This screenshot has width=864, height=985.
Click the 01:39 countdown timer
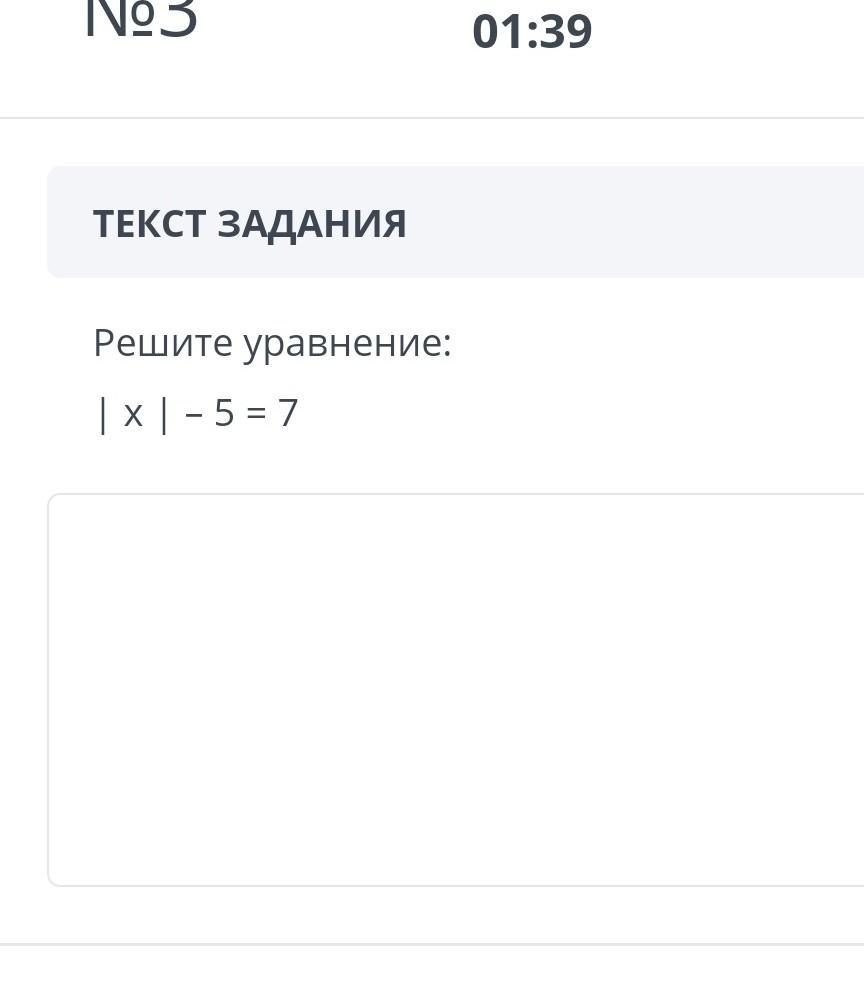tap(532, 32)
